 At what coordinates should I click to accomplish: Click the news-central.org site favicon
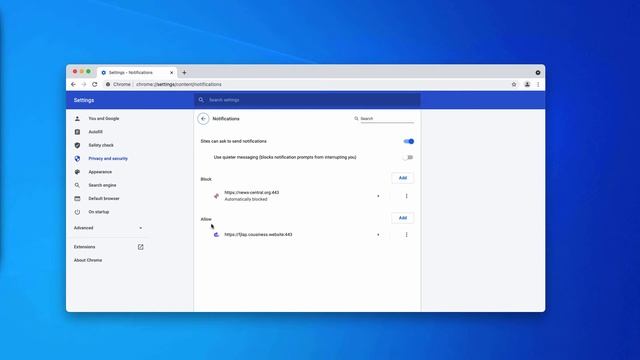(x=216, y=196)
